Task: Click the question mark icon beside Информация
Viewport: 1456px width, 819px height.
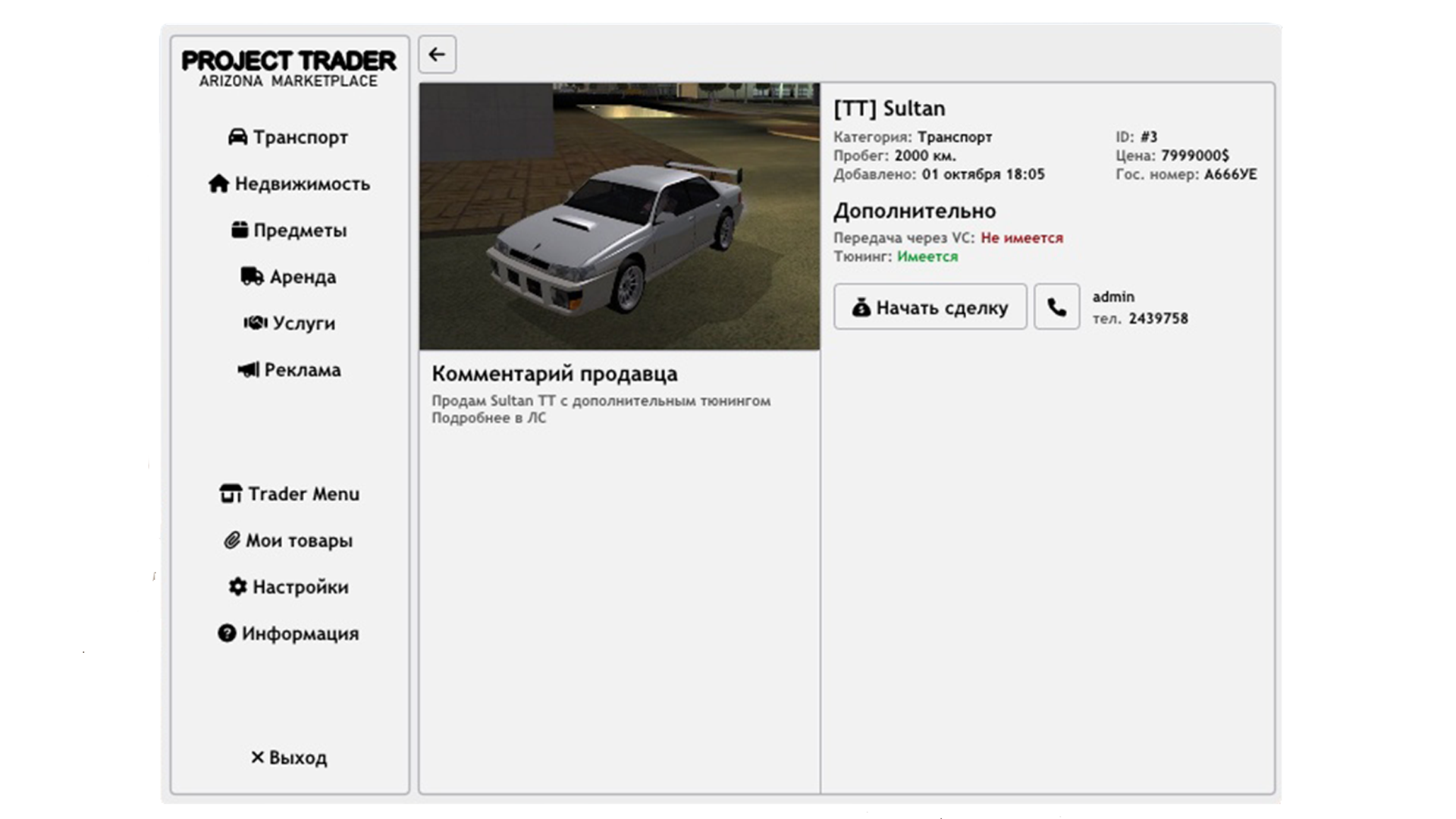Action: coord(227,633)
